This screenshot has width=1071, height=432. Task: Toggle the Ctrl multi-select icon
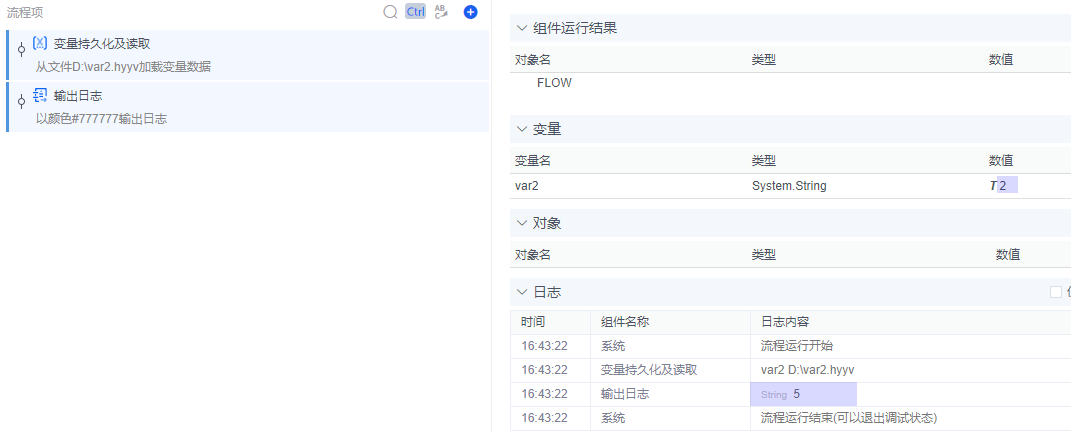(415, 12)
